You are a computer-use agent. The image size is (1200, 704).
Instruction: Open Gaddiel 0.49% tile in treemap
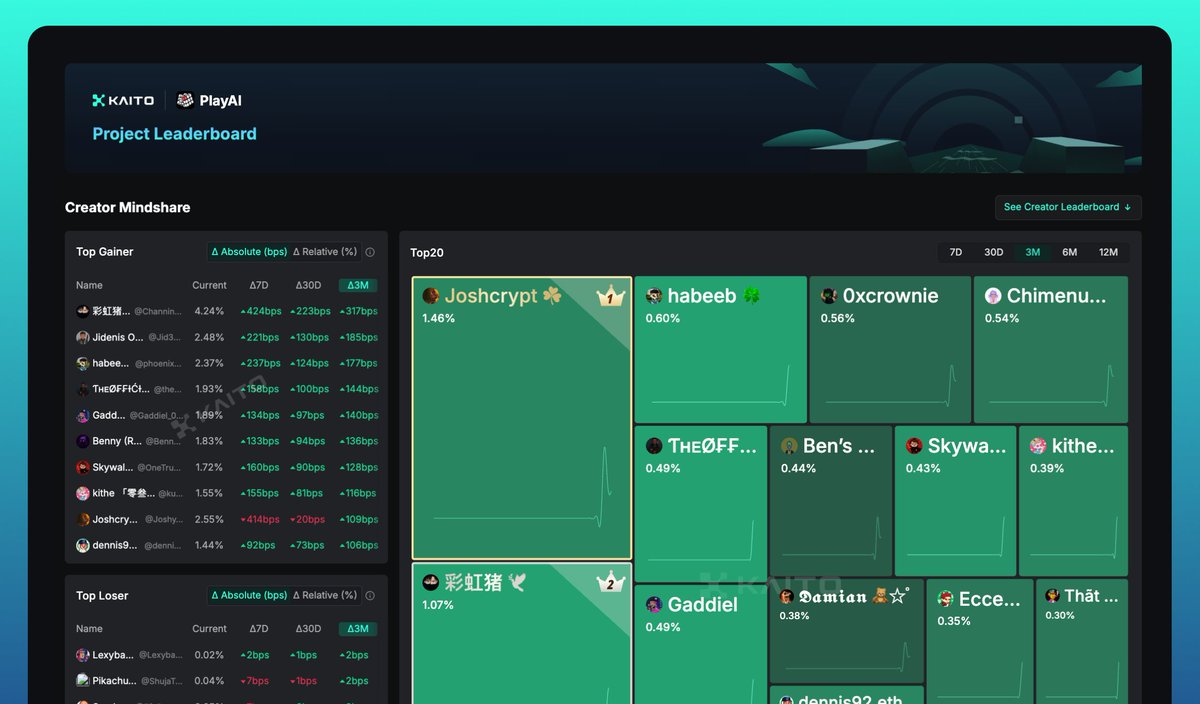coord(700,644)
